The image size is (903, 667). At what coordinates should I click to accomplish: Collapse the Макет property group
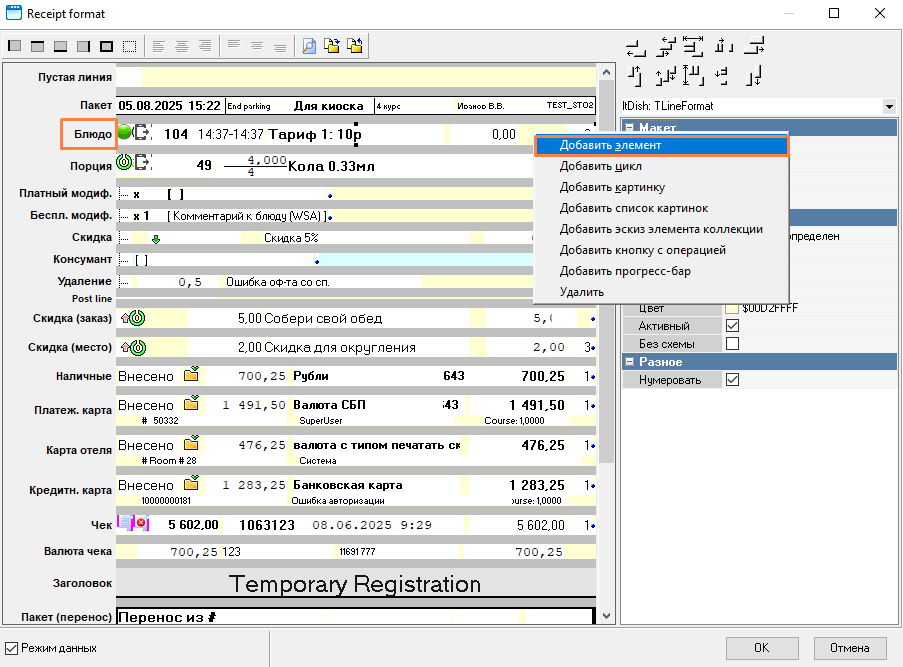pyautogui.click(x=629, y=127)
